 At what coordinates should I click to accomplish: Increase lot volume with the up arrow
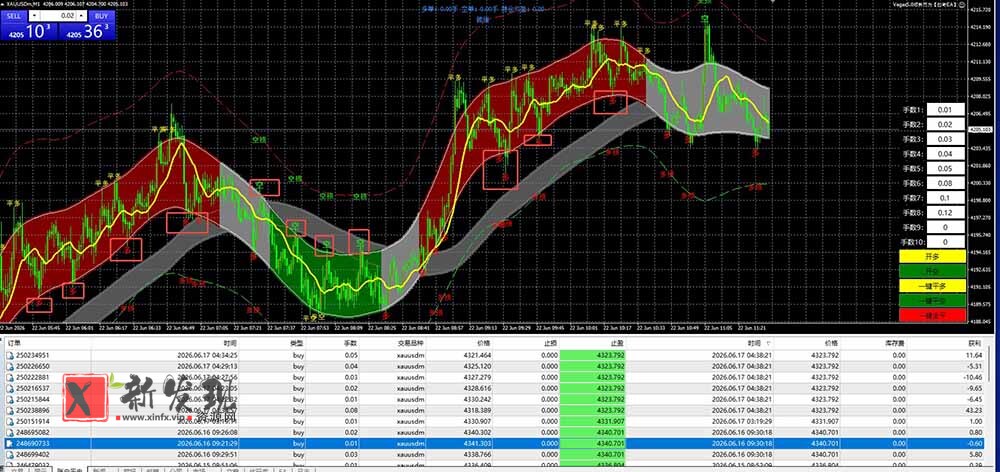coord(82,15)
